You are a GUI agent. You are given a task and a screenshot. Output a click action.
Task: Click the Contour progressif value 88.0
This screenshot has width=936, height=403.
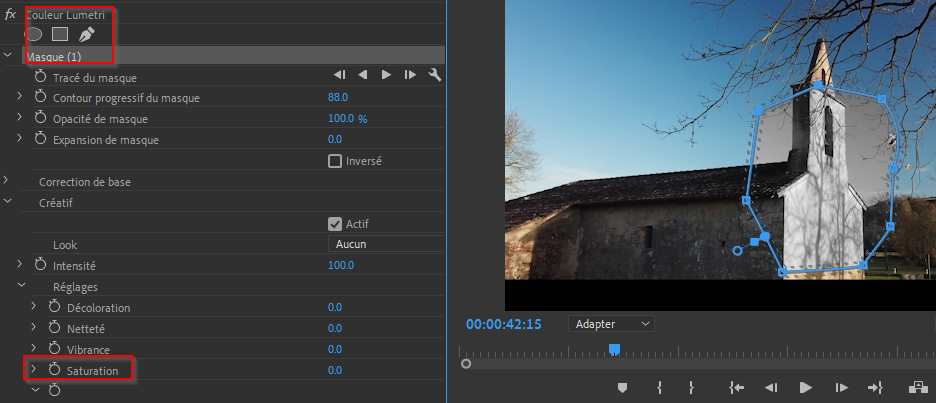(x=338, y=97)
